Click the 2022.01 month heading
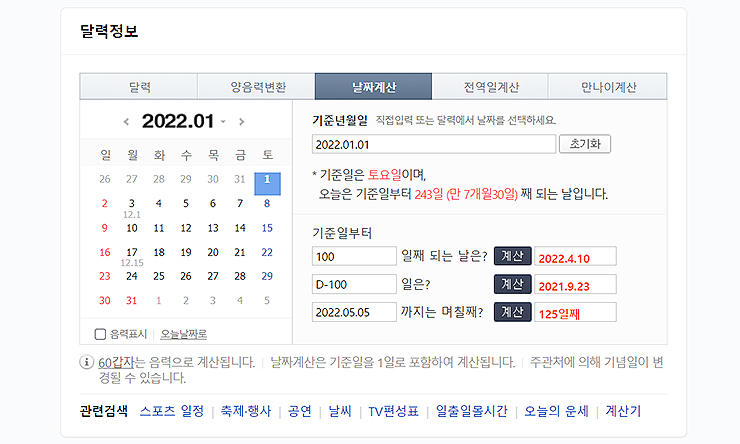The image size is (740, 444). point(178,121)
